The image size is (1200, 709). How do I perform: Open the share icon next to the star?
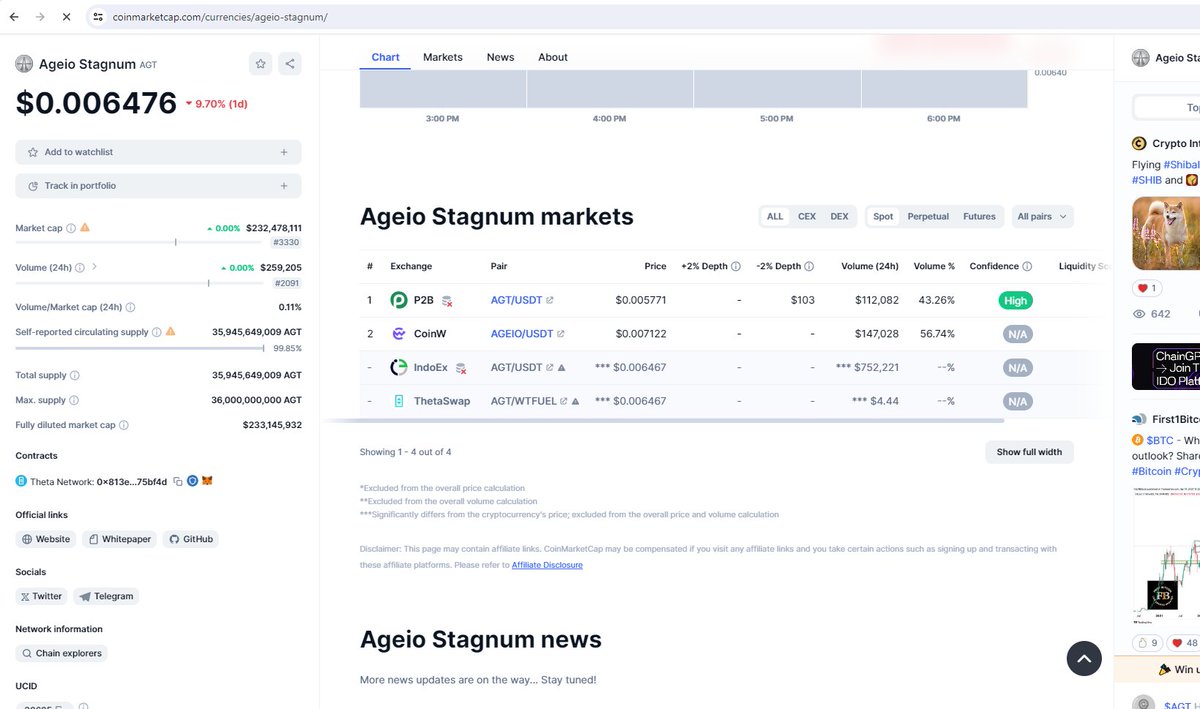tap(290, 63)
